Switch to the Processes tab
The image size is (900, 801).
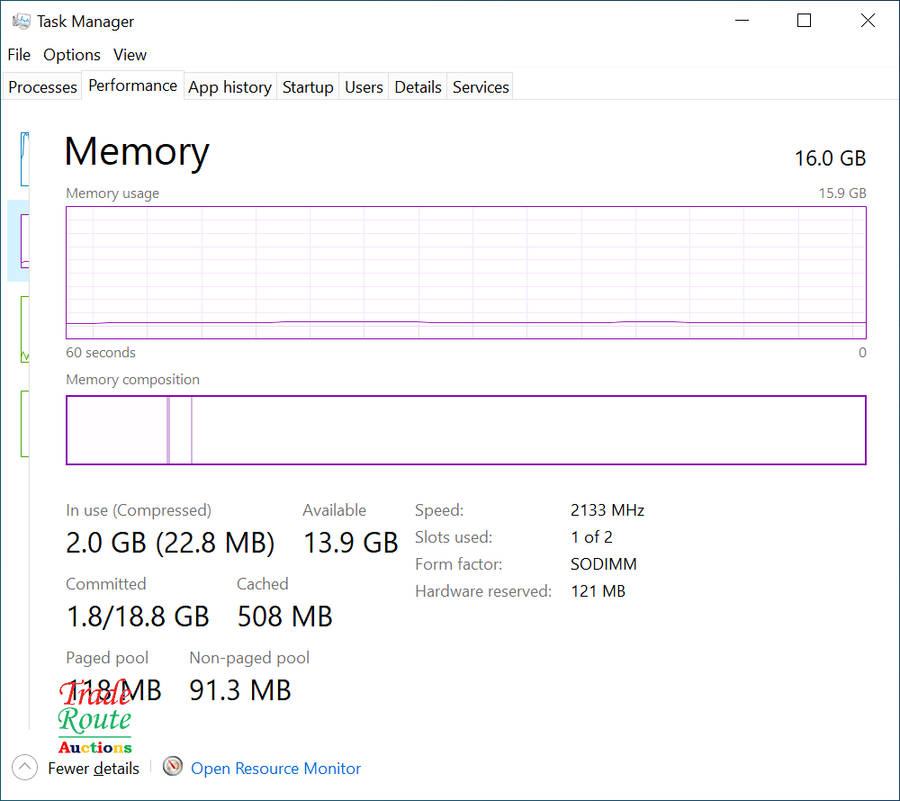[x=43, y=87]
